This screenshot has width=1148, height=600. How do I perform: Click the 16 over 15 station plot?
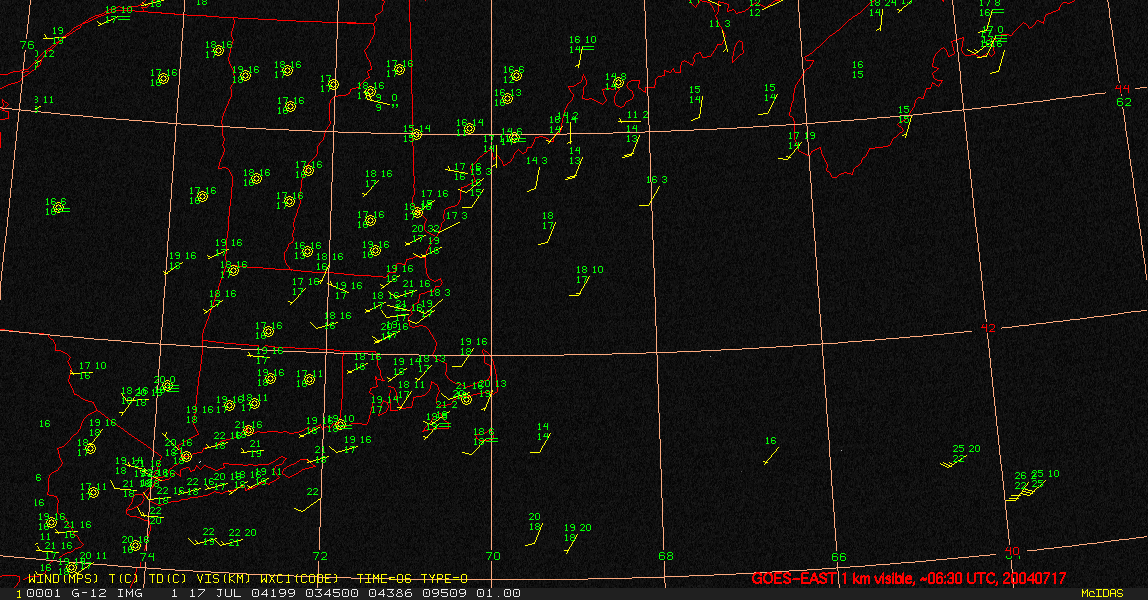(x=857, y=70)
